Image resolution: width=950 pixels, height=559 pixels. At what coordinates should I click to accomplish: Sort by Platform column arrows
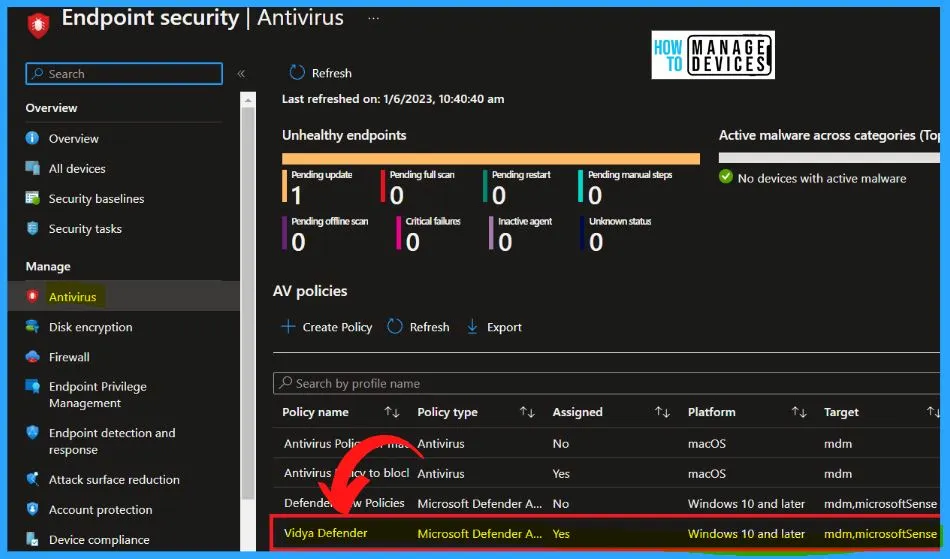click(x=799, y=412)
